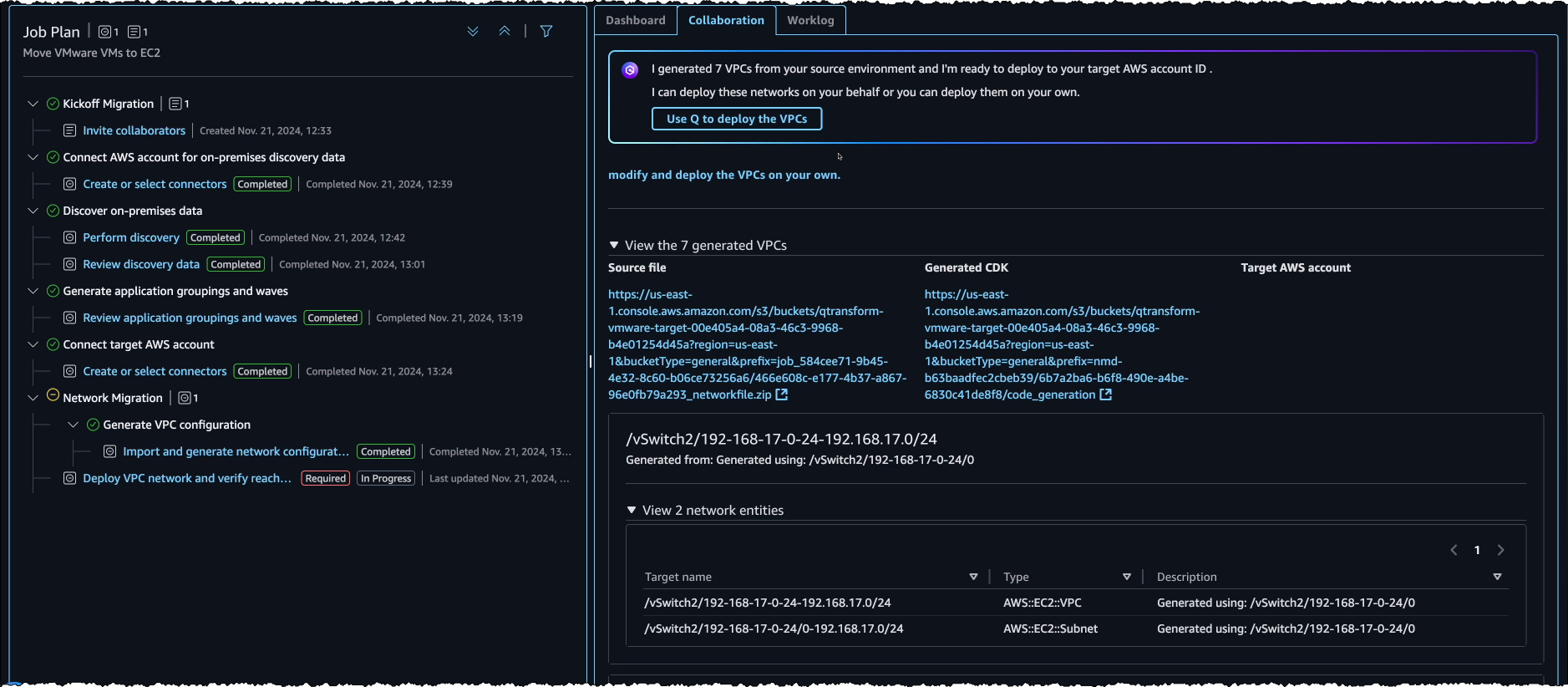
Task: Click the filter icon in Job Plan header
Action: [546, 32]
